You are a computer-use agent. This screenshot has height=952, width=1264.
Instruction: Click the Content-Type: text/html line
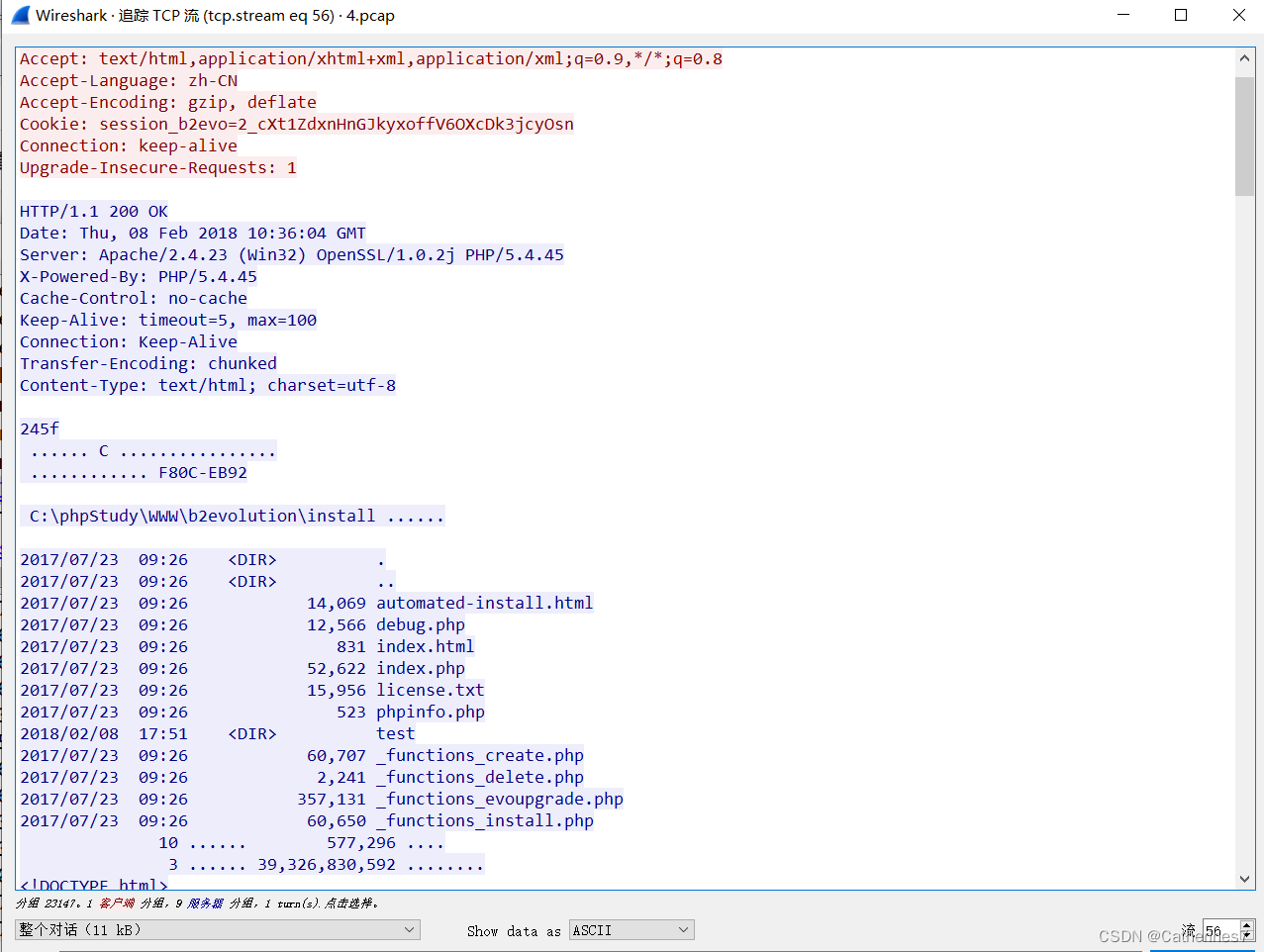pos(208,385)
